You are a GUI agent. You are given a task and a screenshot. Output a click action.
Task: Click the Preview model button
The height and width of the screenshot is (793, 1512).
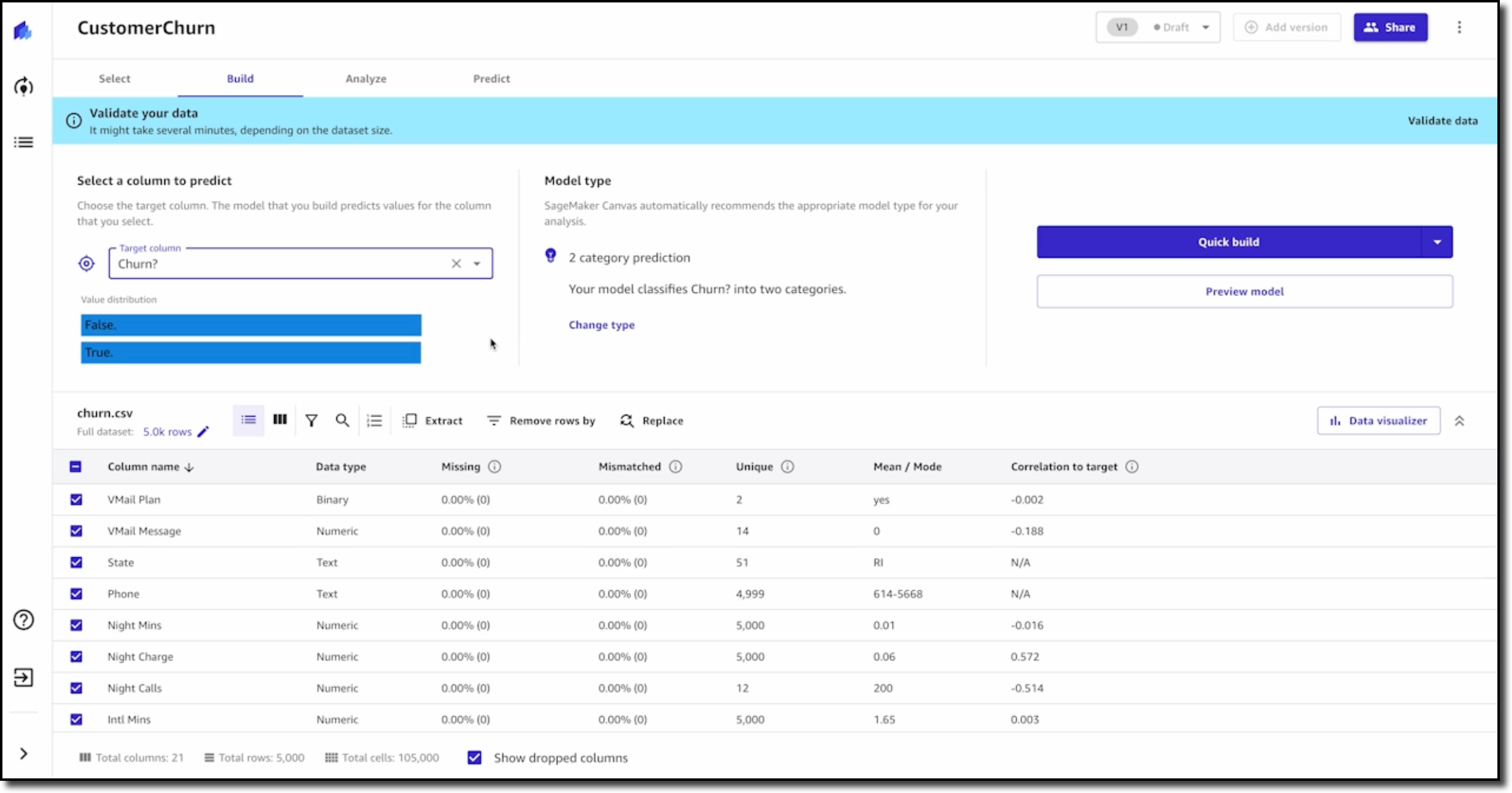click(1244, 292)
